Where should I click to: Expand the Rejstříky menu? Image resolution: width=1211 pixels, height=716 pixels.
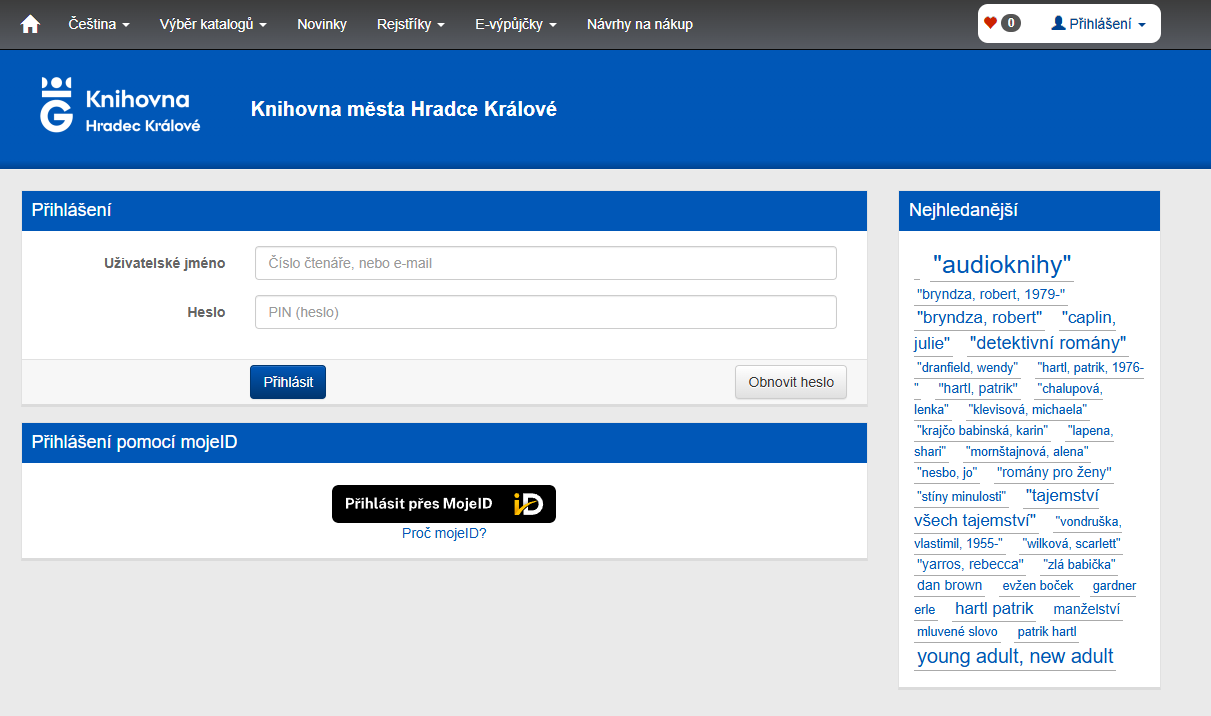[x=410, y=24]
